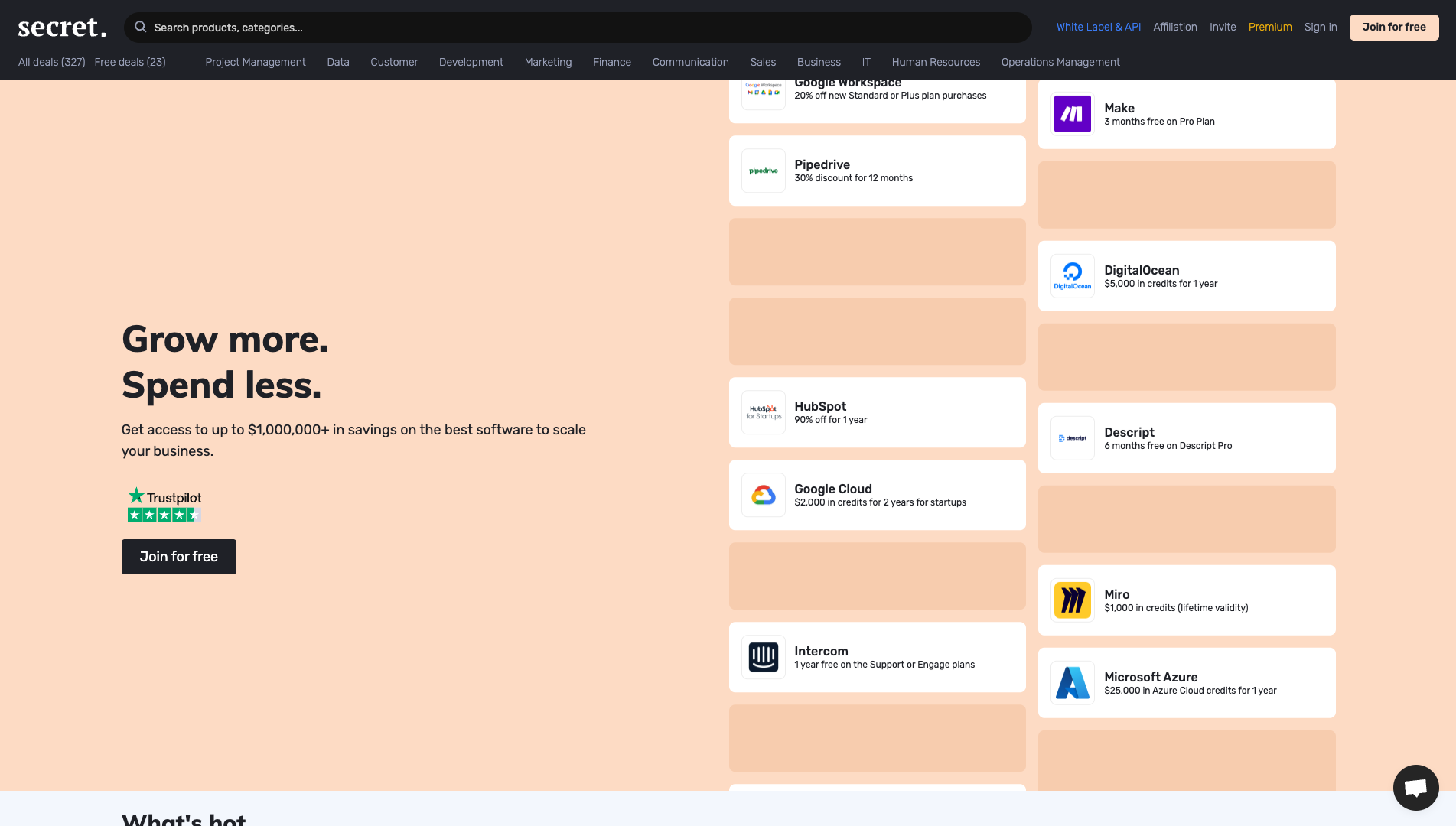1456x826 pixels.
Task: Open the Descript deal title
Action: tap(1129, 432)
